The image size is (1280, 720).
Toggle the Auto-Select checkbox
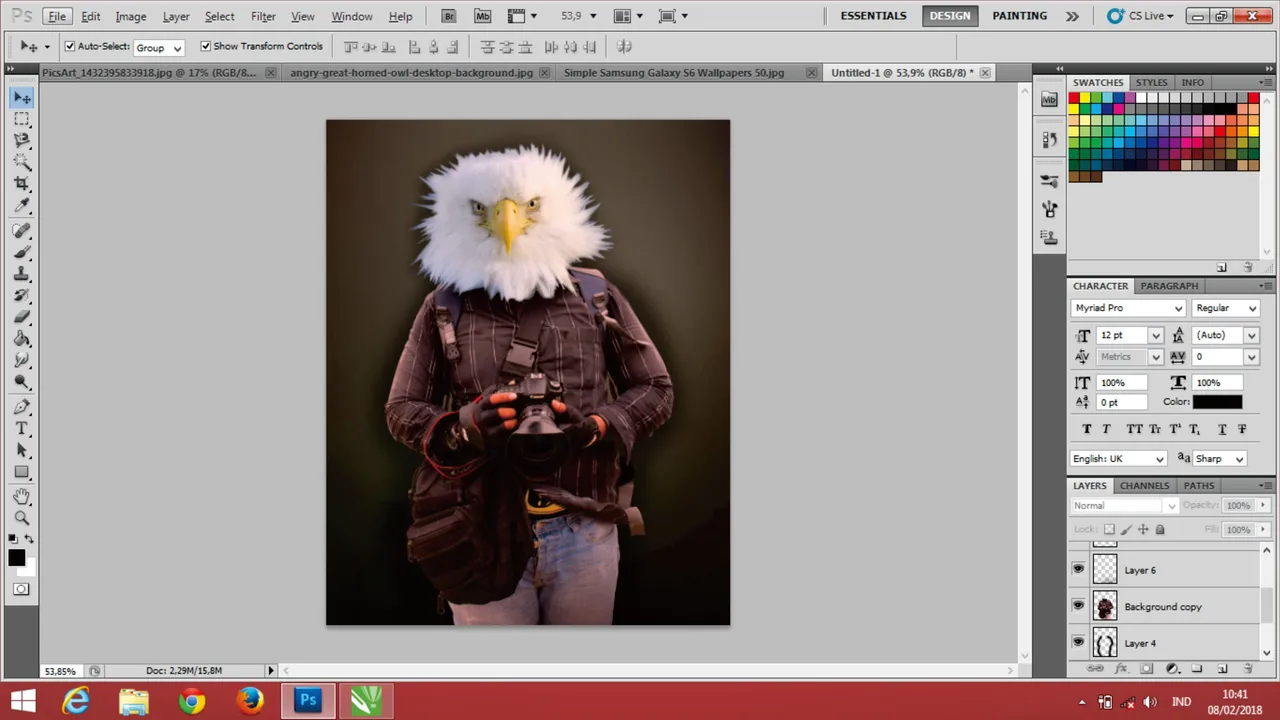tap(70, 46)
